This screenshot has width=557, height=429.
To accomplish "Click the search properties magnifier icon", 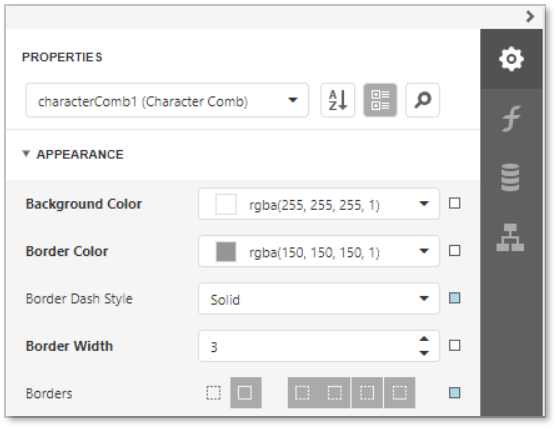I will coord(423,100).
